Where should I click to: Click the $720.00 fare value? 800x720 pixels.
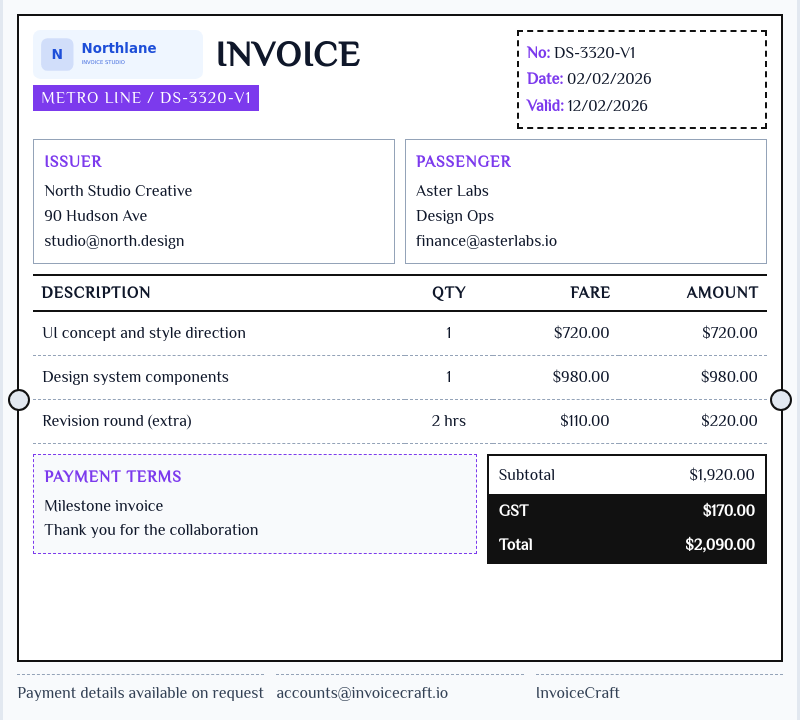[582, 333]
